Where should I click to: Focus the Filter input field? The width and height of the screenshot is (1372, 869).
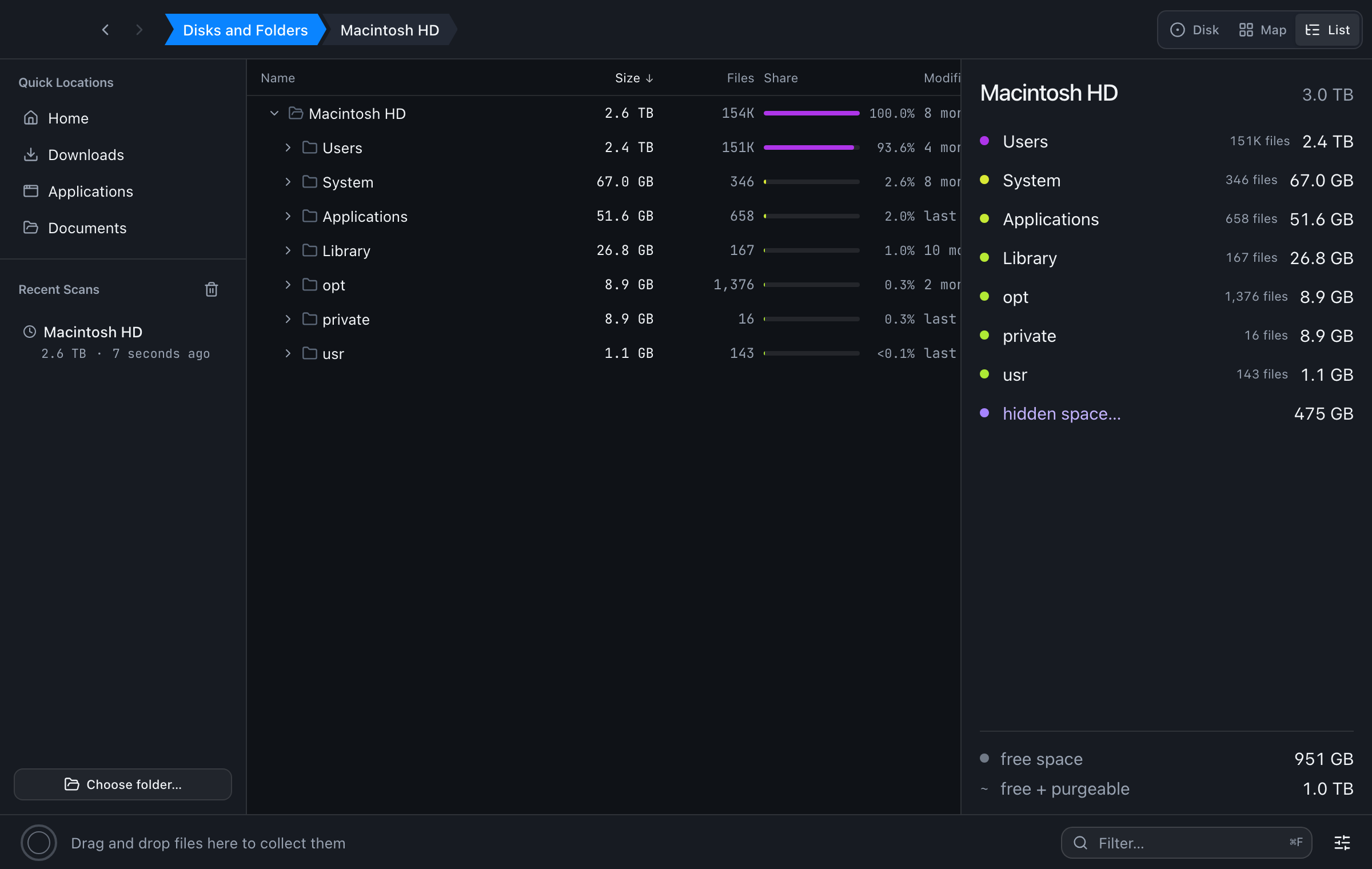point(1187,843)
